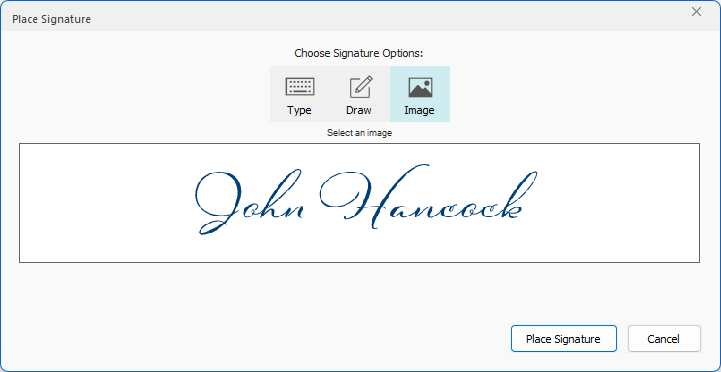The image size is (721, 372).
Task: Select the keyboard icon for Type signature
Action: point(300,86)
